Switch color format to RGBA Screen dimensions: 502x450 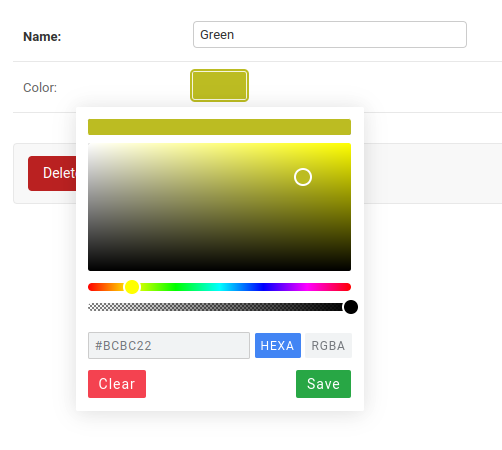tap(328, 345)
